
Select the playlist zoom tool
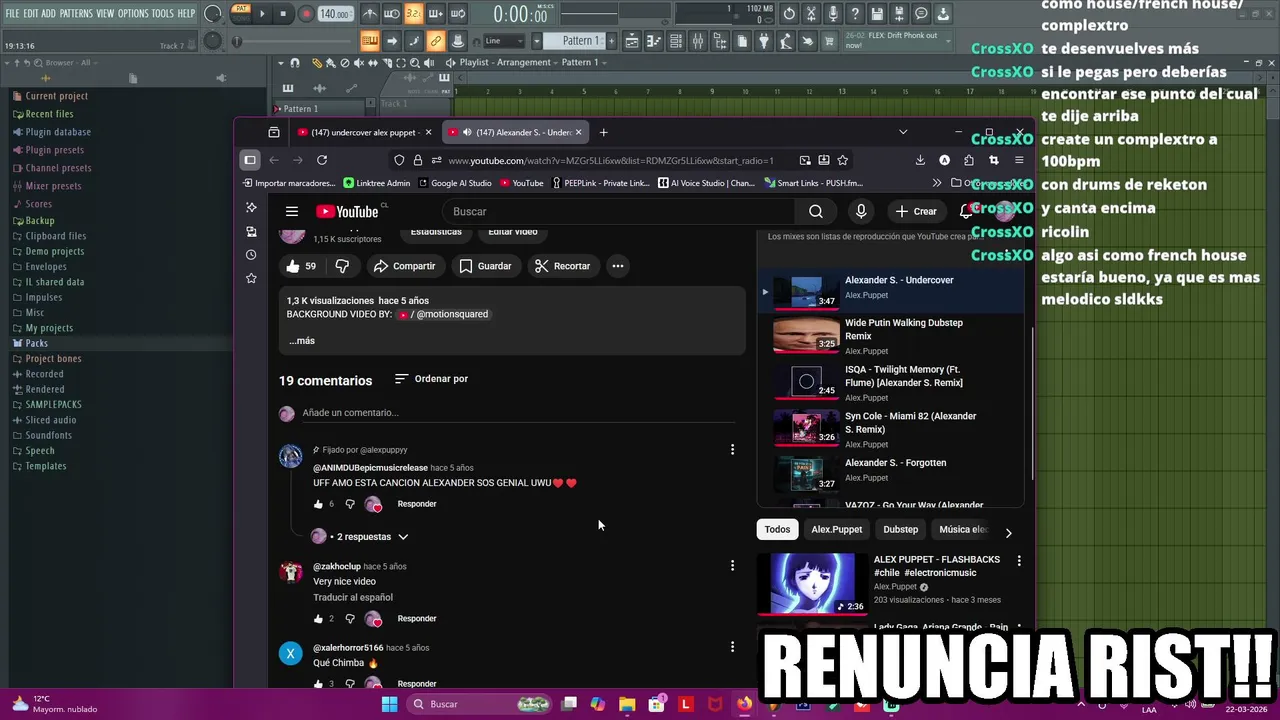tap(414, 63)
